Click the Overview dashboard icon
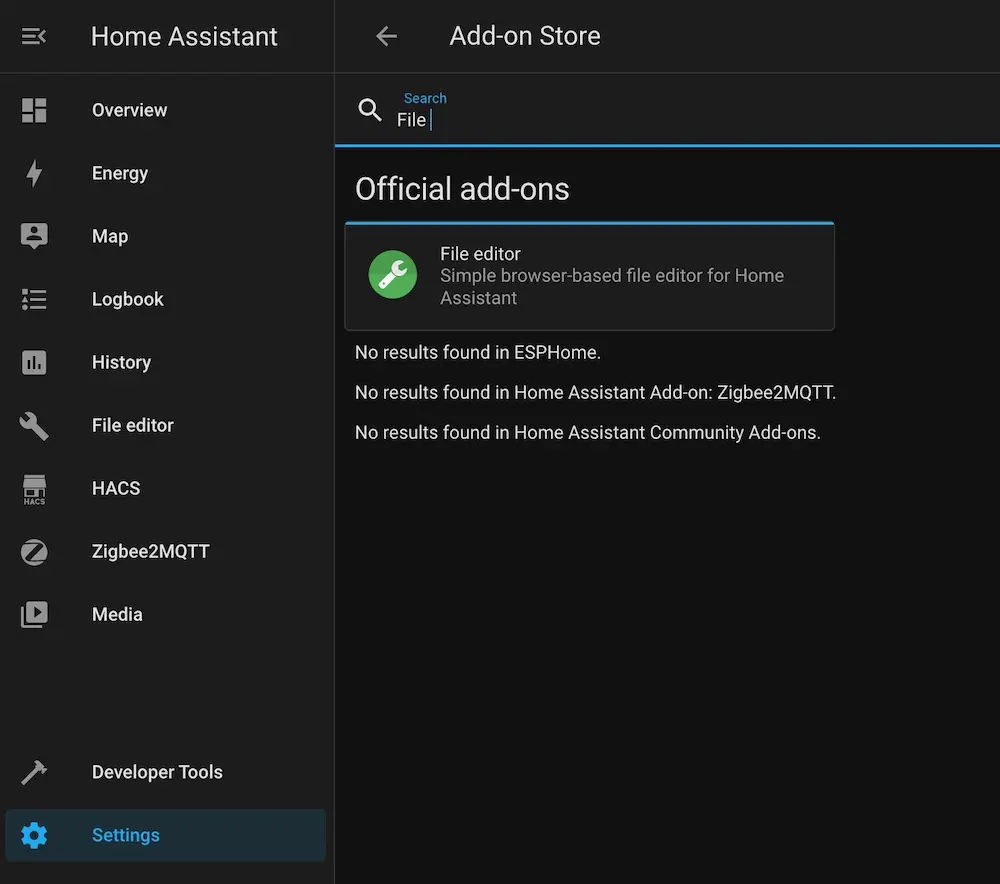This screenshot has width=1000, height=884. (x=34, y=110)
